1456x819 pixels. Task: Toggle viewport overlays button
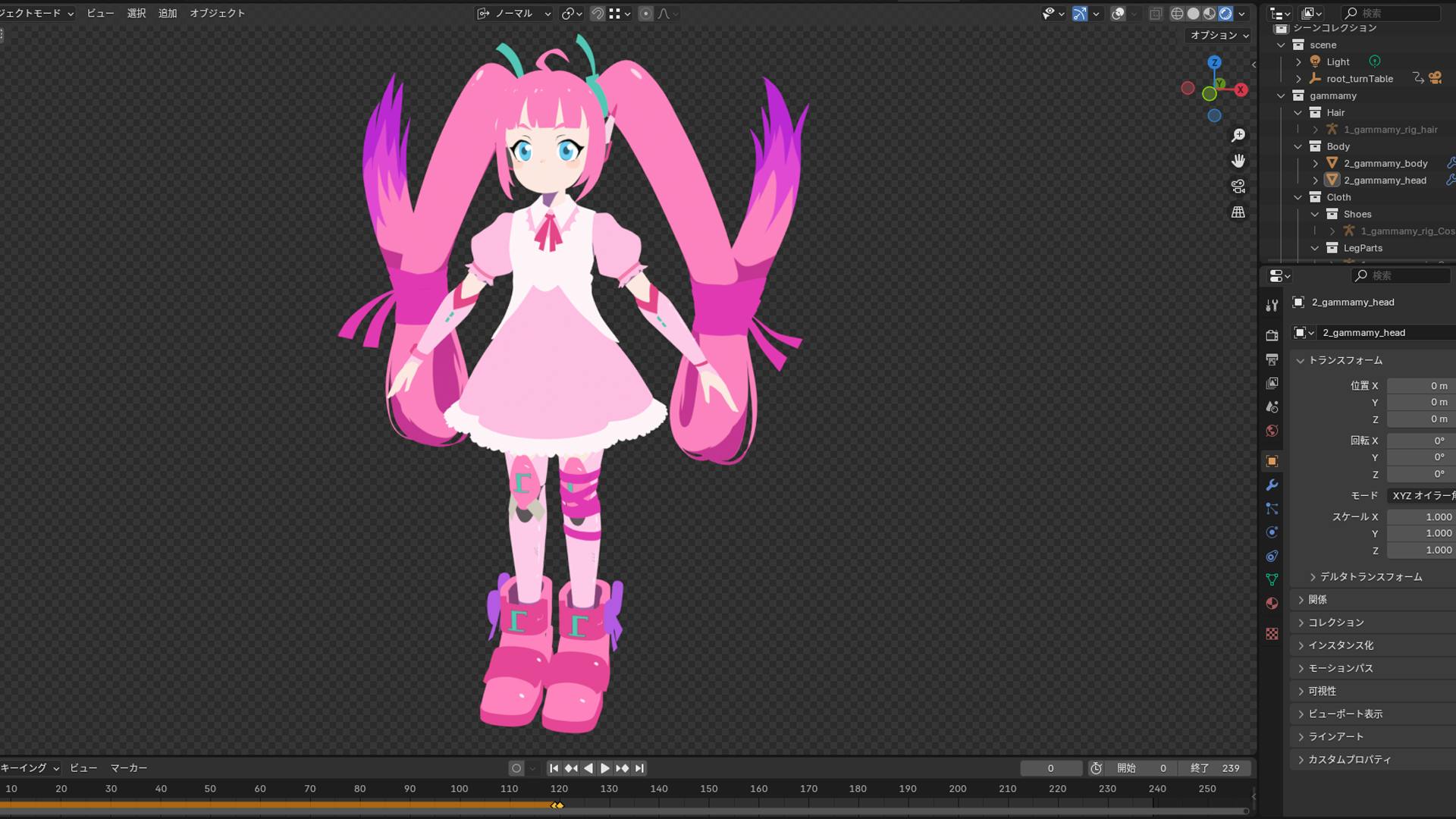[1118, 14]
